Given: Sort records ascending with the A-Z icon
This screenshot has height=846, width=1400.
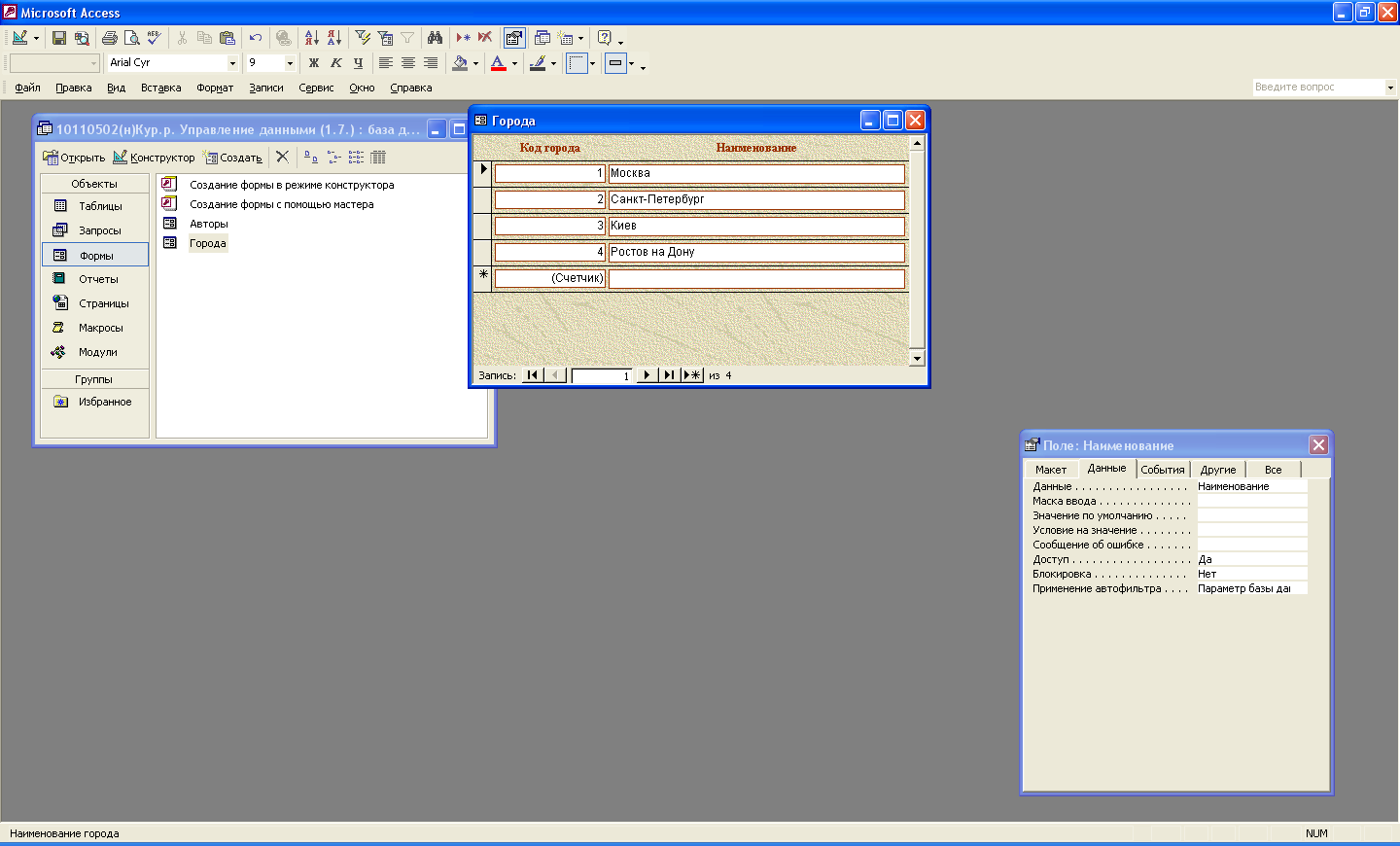Looking at the screenshot, I should [x=311, y=38].
